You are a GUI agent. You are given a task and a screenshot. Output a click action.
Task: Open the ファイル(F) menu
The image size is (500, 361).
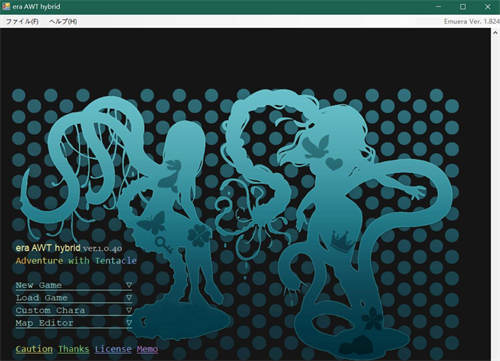click(x=22, y=21)
